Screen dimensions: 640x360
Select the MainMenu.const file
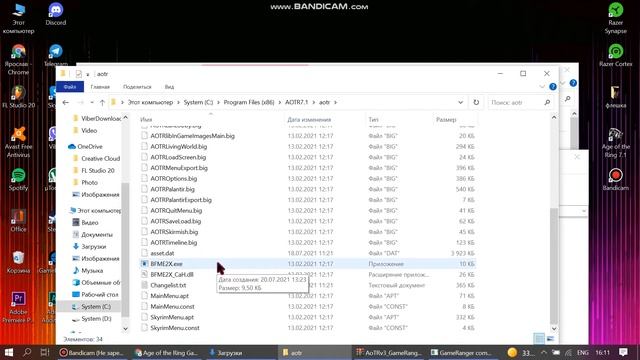click(x=307, y=307)
